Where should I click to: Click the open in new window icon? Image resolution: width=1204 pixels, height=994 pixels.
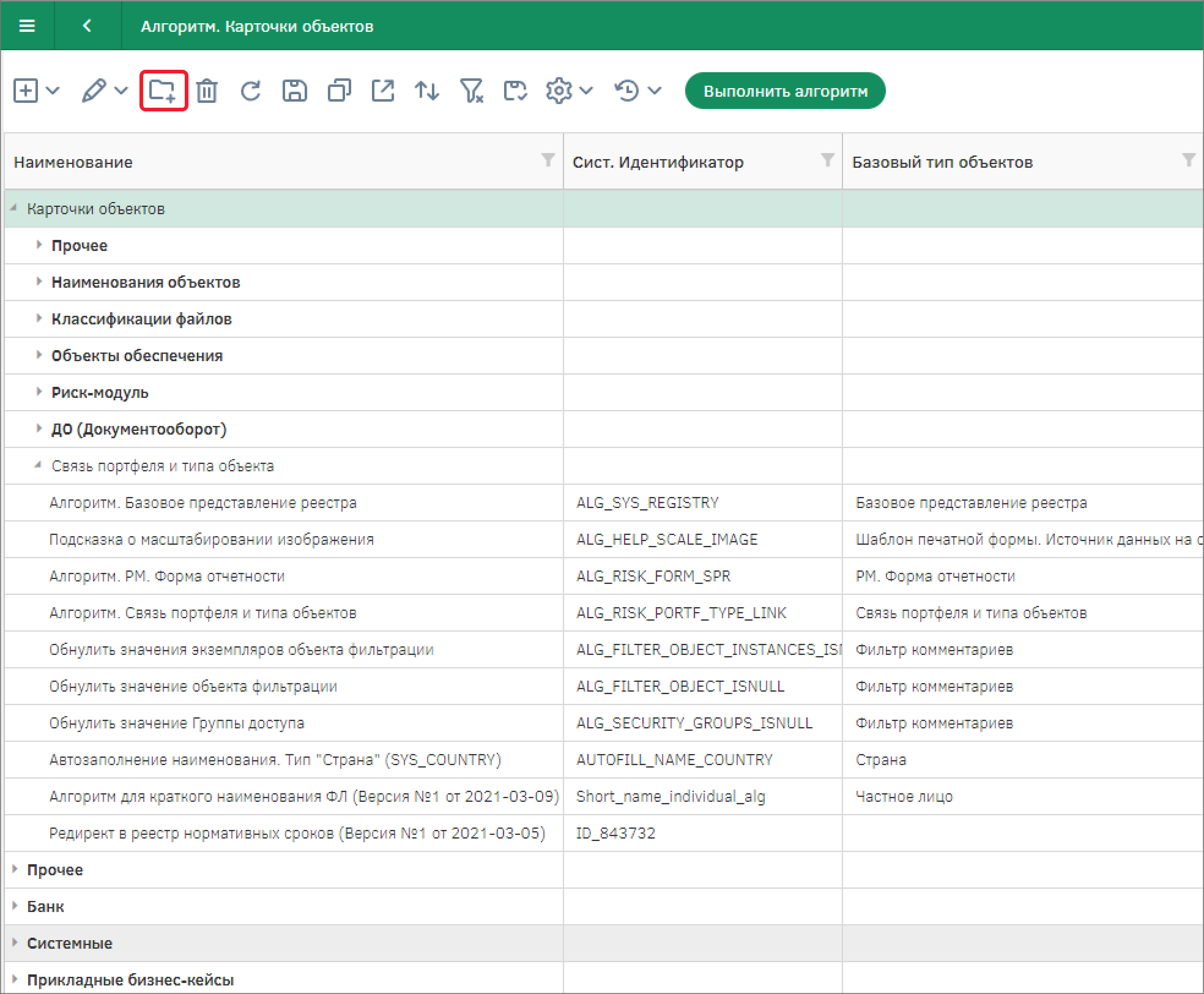click(x=383, y=91)
